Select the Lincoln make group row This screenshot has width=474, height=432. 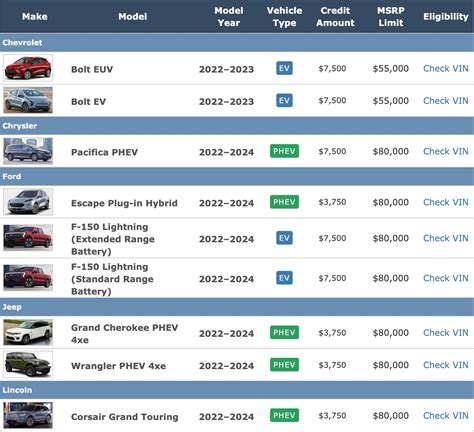[237, 390]
